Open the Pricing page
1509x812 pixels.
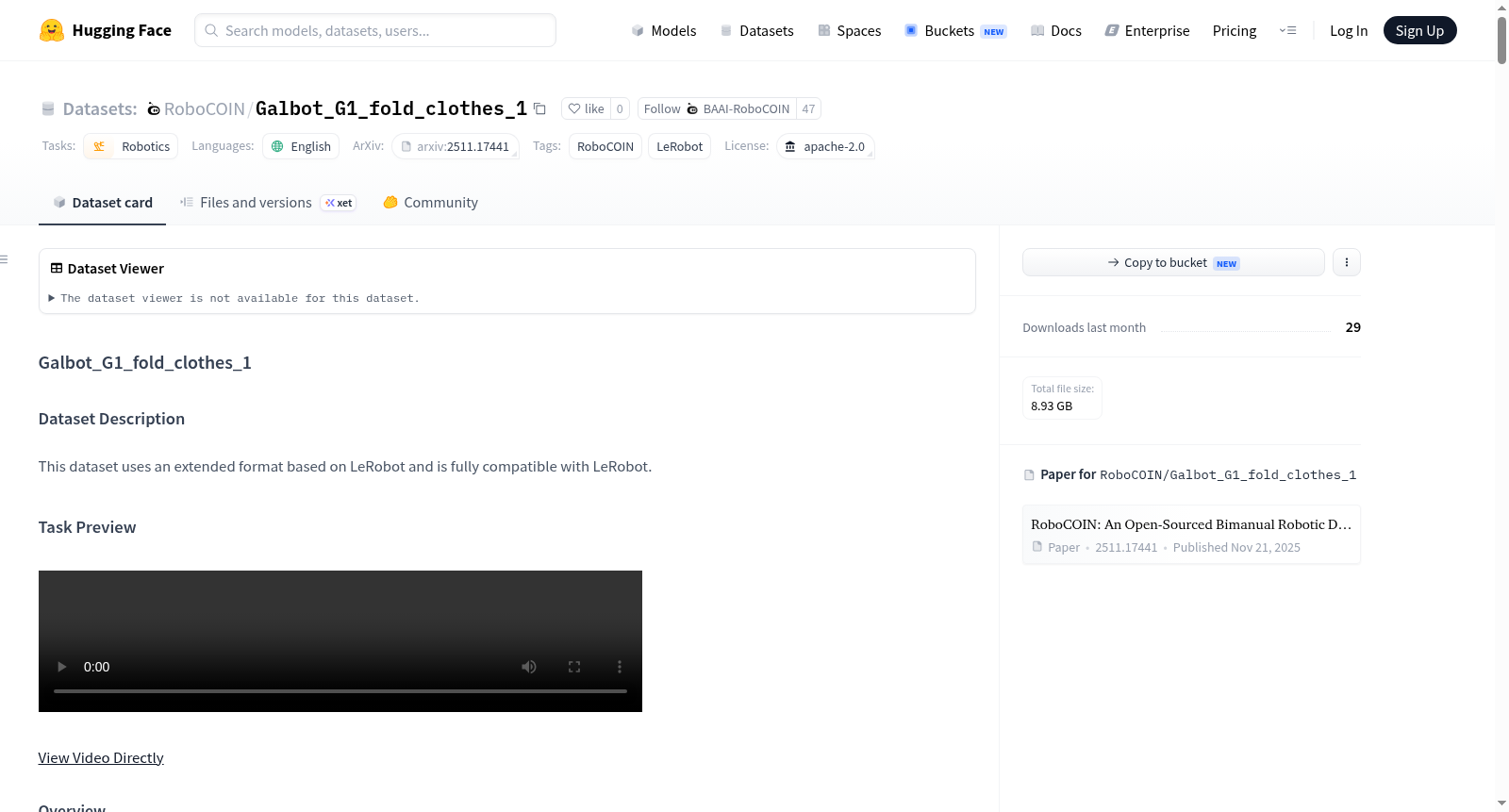tap(1235, 30)
